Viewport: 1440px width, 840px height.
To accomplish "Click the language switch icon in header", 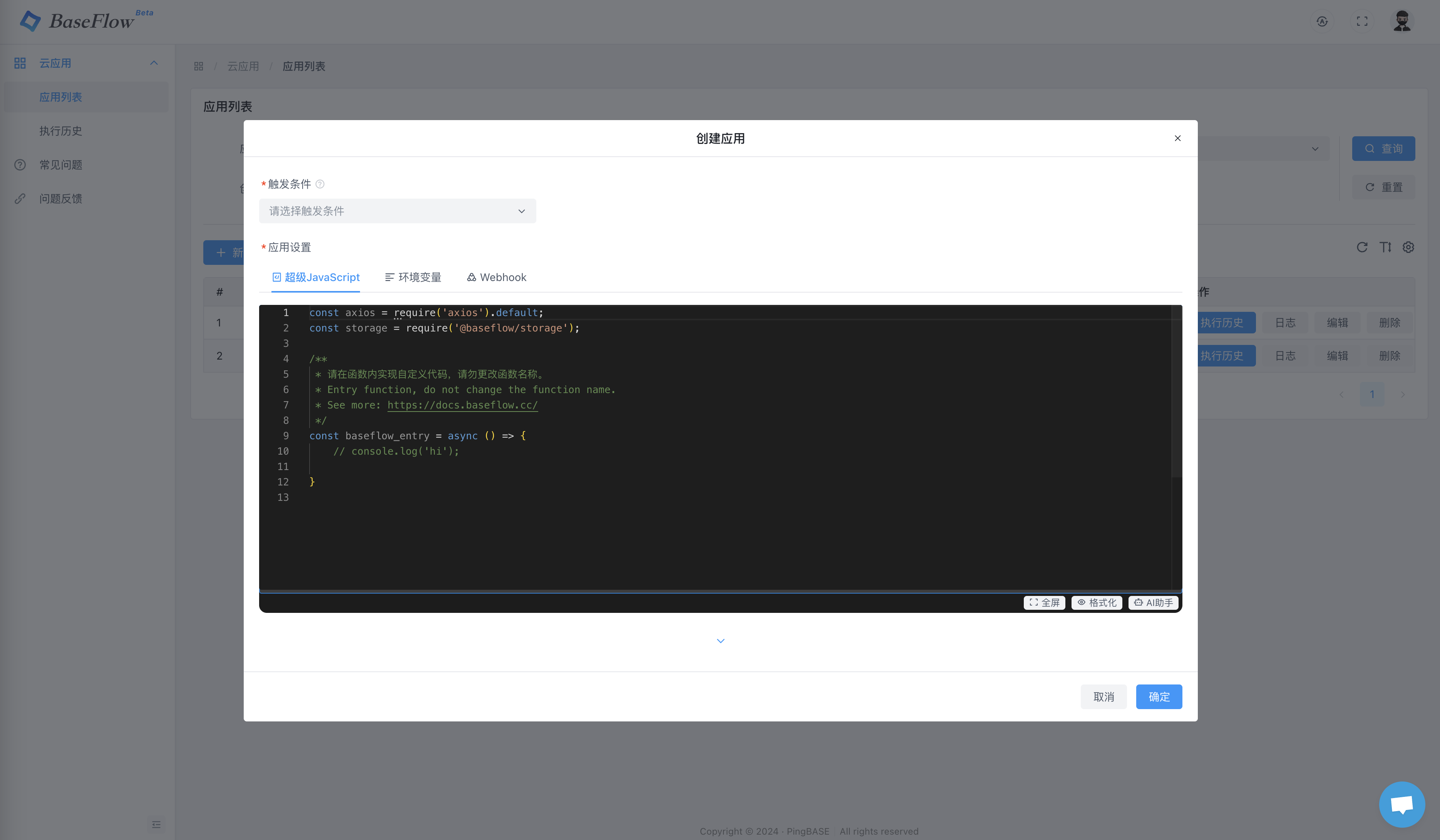I will 1322,22.
